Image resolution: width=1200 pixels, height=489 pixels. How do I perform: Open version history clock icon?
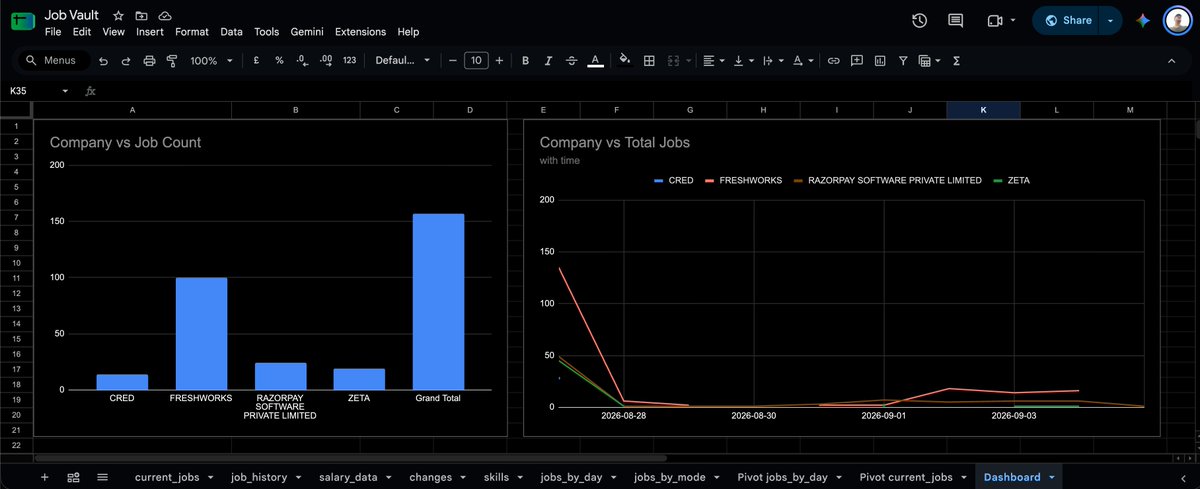tap(920, 20)
